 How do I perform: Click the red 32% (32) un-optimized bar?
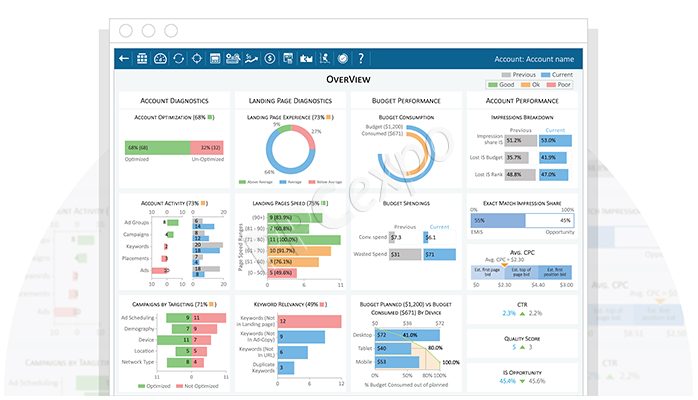click(207, 148)
